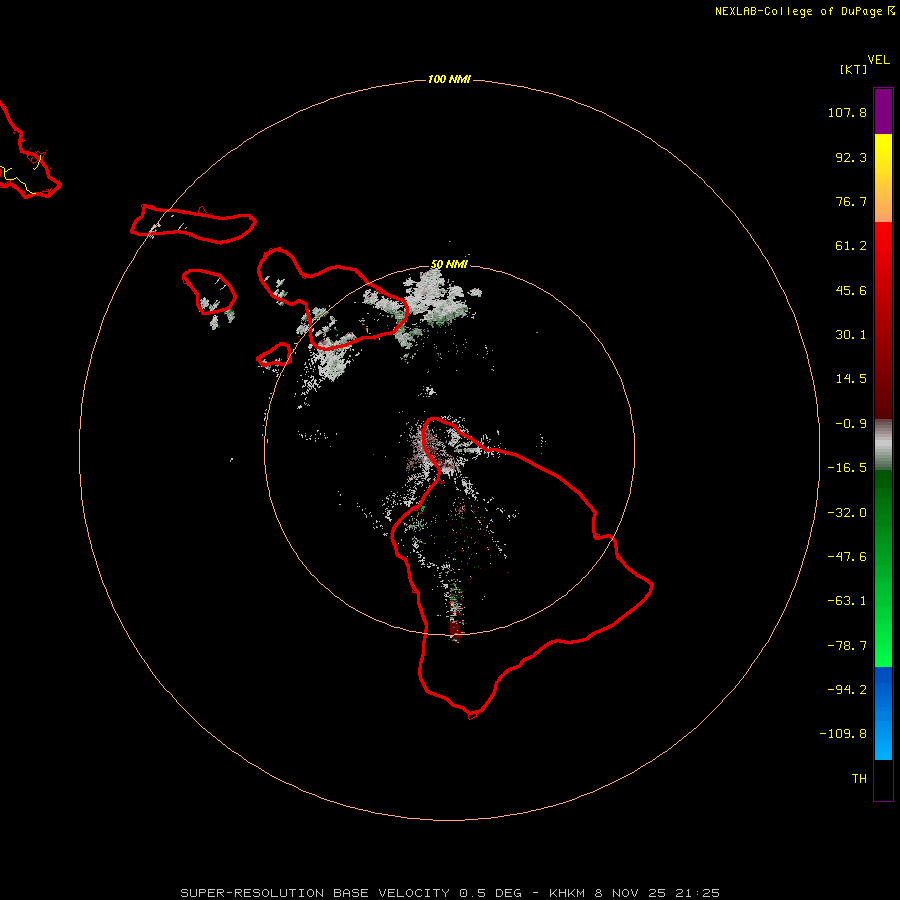This screenshot has width=900, height=900.
Task: Click the -63.1 legend value
Action: (x=847, y=601)
